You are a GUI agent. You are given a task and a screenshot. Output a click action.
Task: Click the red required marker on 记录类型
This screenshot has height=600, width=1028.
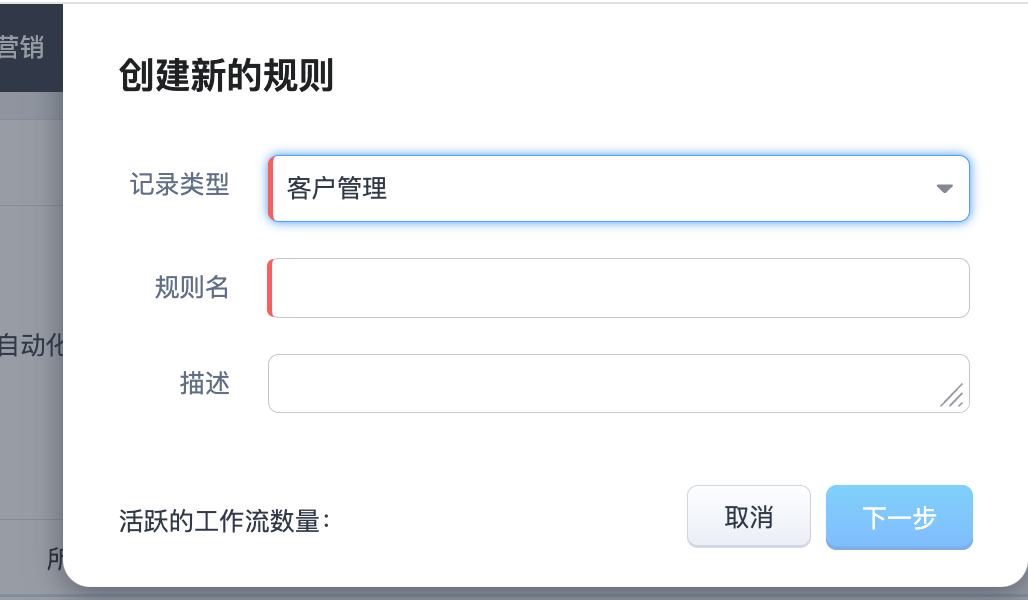[270, 188]
